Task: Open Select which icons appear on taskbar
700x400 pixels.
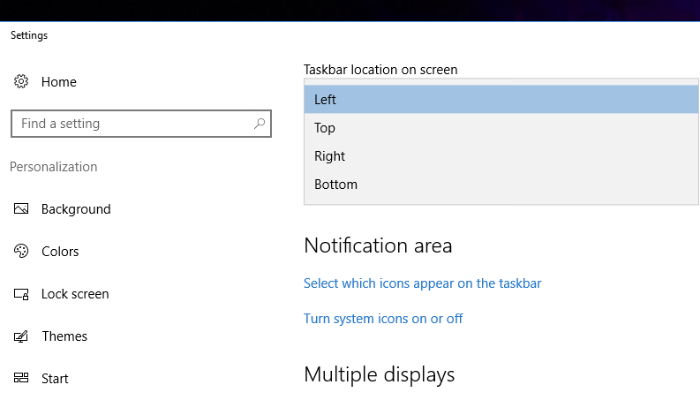Action: tap(422, 283)
